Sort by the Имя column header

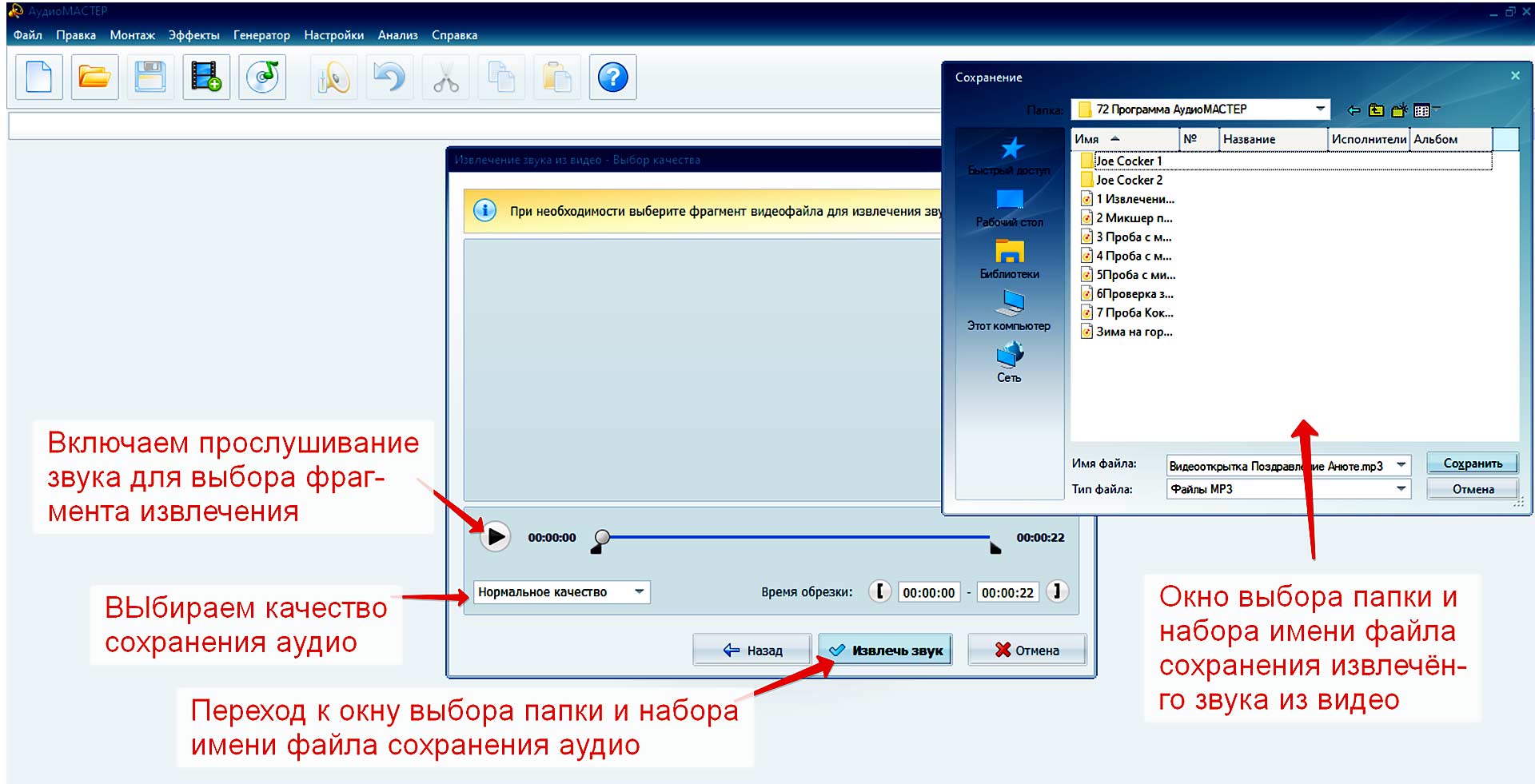(1126, 139)
